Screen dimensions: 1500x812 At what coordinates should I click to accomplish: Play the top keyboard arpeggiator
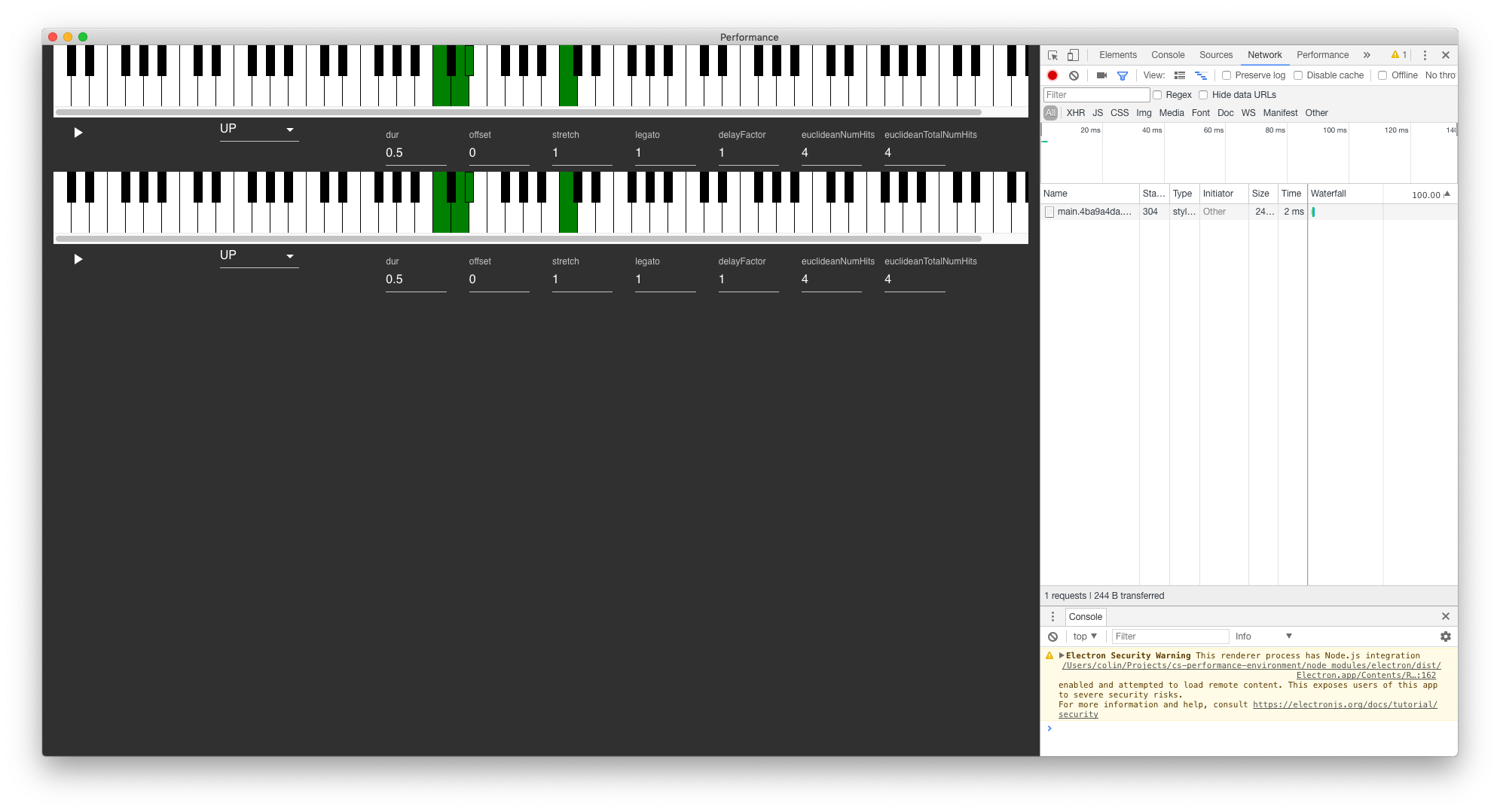coord(78,132)
